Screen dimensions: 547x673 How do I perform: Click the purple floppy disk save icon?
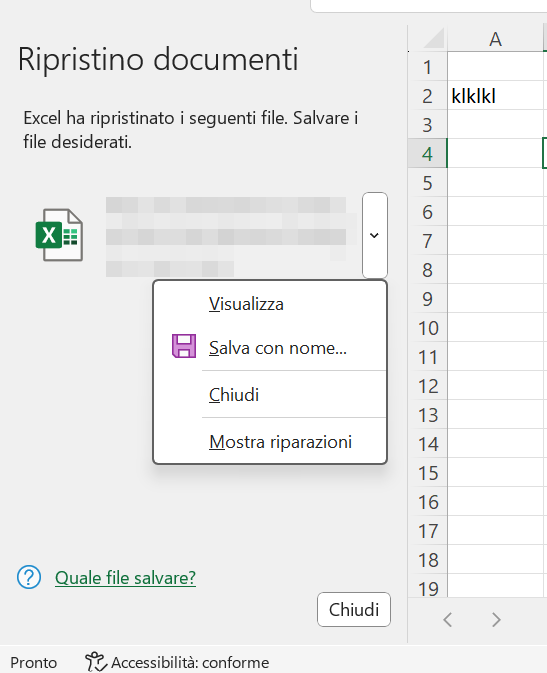pos(184,346)
